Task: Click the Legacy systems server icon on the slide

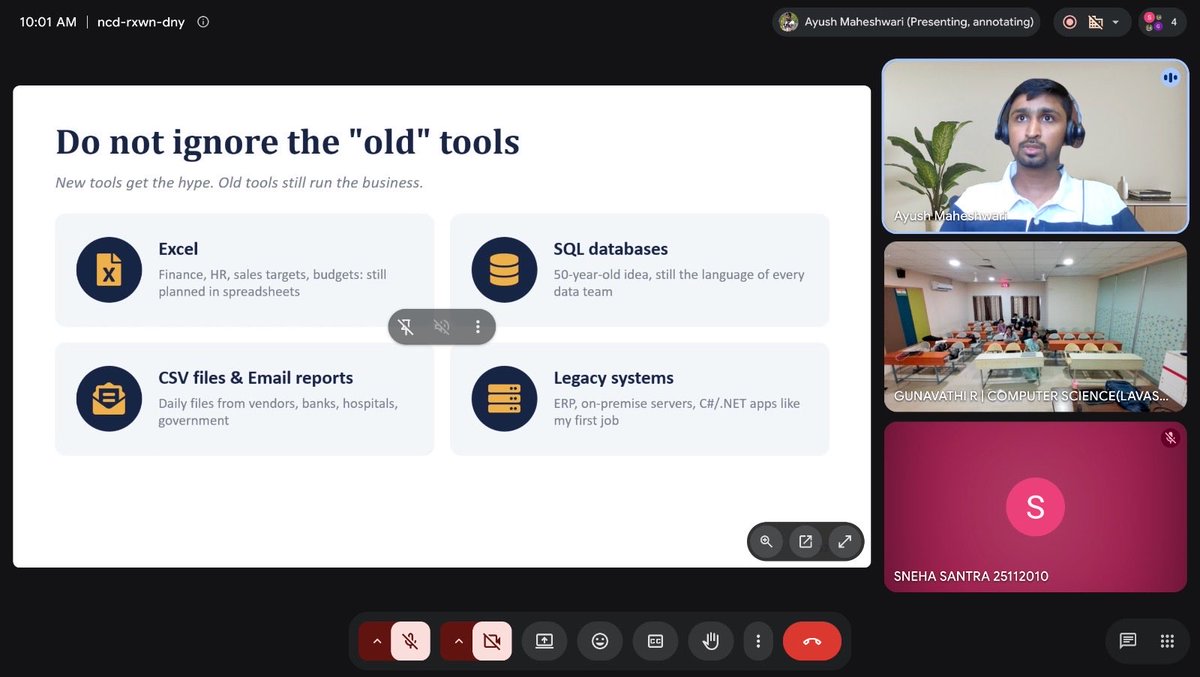Action: (505, 399)
